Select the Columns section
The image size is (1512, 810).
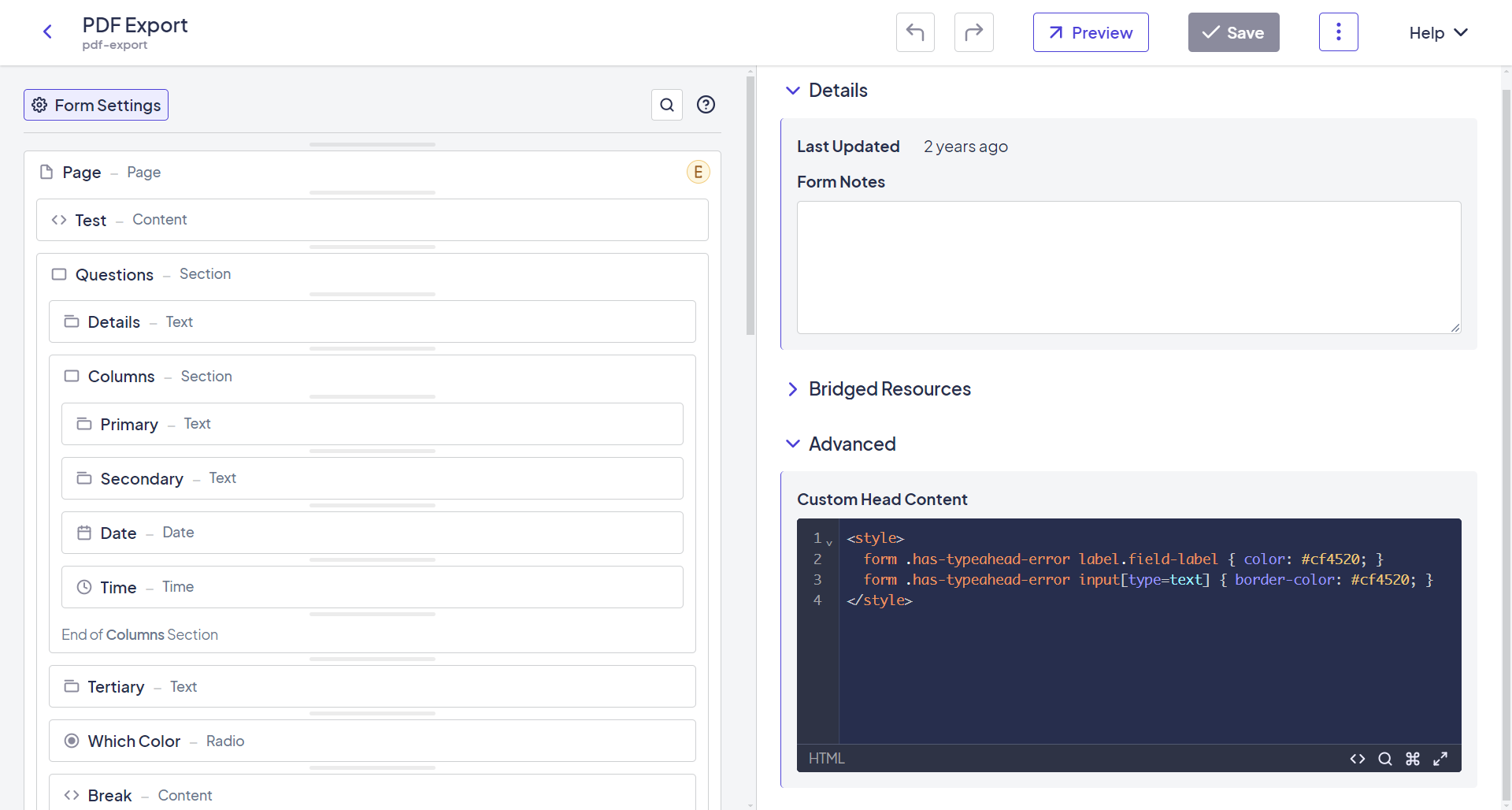click(372, 376)
